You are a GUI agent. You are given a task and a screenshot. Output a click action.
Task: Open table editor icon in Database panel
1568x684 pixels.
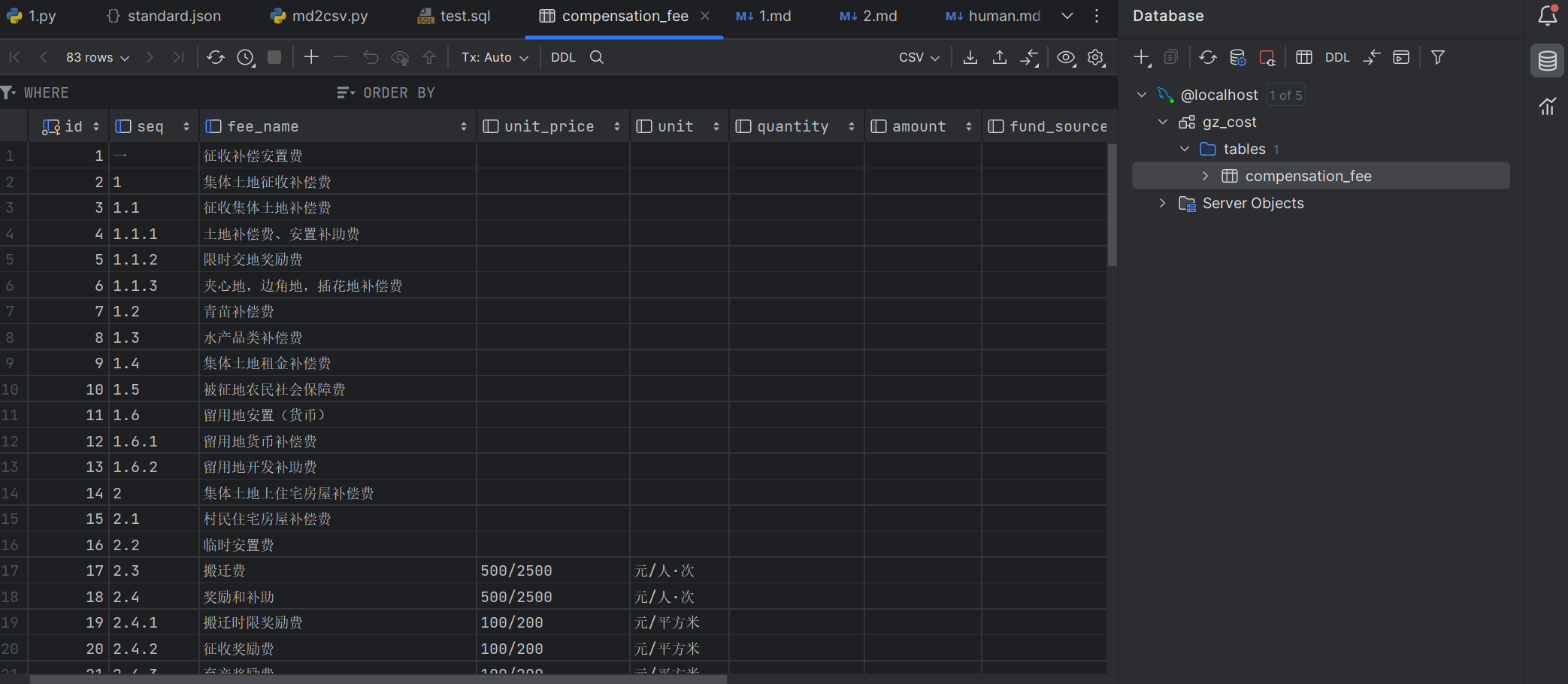click(1304, 57)
